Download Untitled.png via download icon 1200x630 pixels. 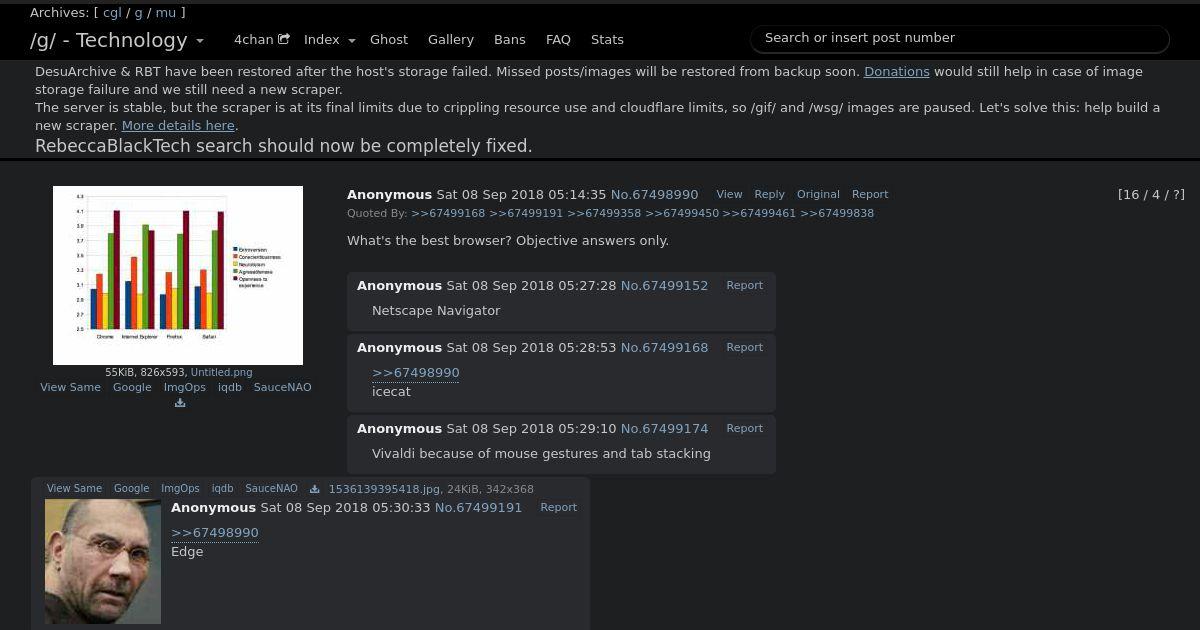coord(180,403)
